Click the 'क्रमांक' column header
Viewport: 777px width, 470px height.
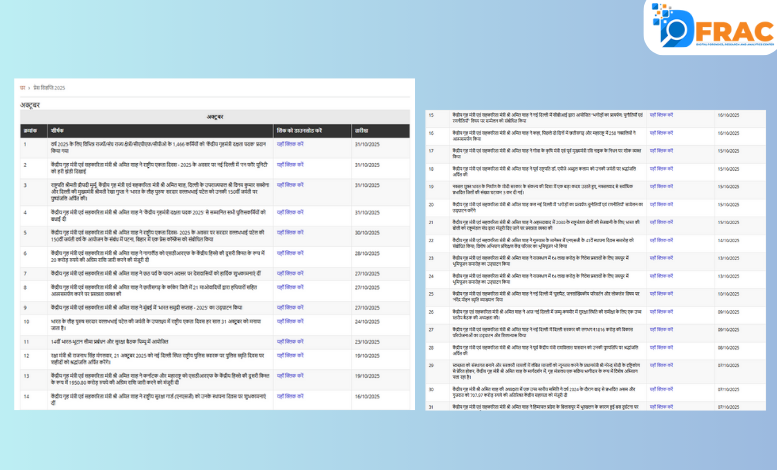pos(30,131)
